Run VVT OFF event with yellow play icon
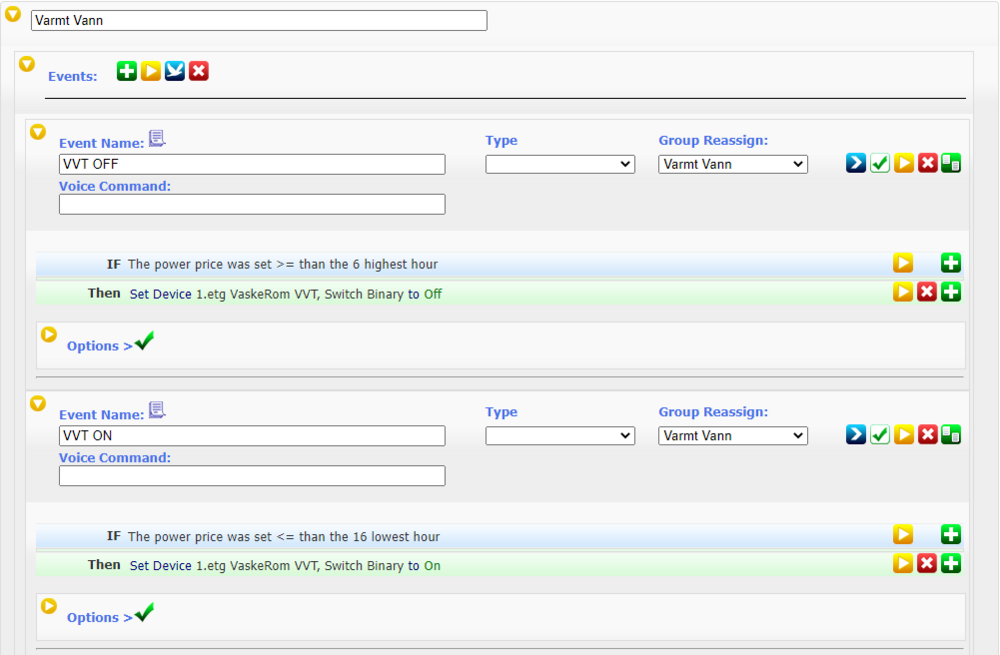This screenshot has height=655, width=1000. pyautogui.click(x=904, y=163)
